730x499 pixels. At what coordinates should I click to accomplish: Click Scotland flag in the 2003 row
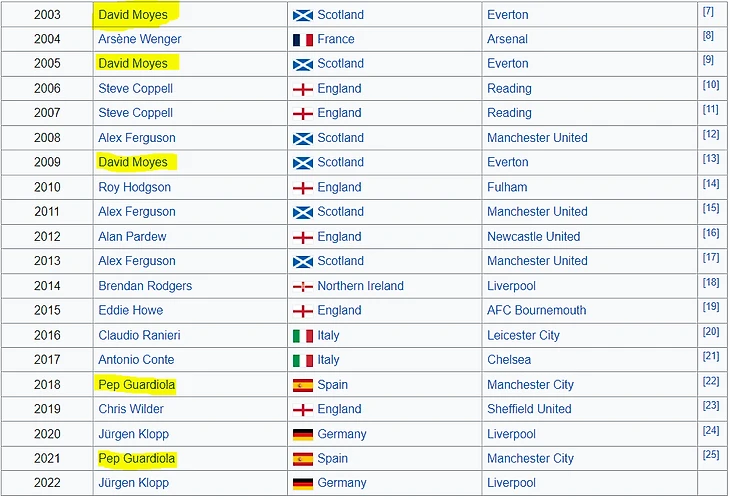(302, 15)
